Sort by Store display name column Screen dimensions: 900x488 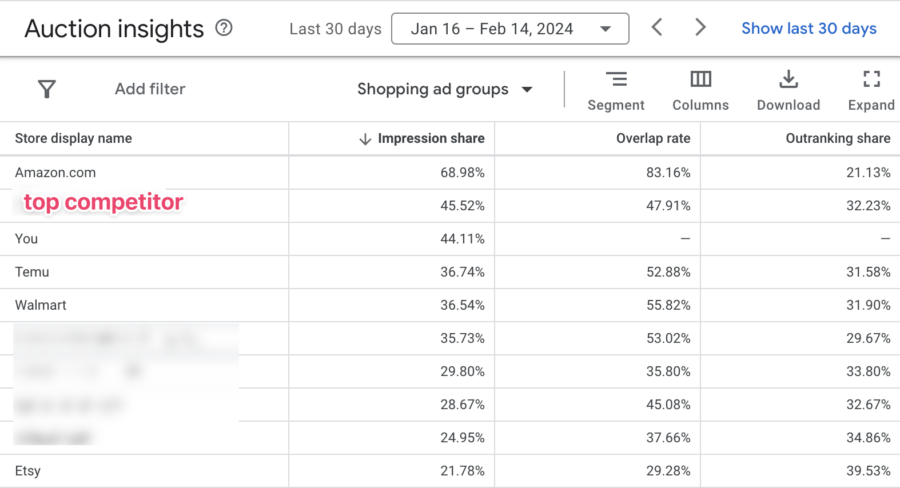(73, 138)
